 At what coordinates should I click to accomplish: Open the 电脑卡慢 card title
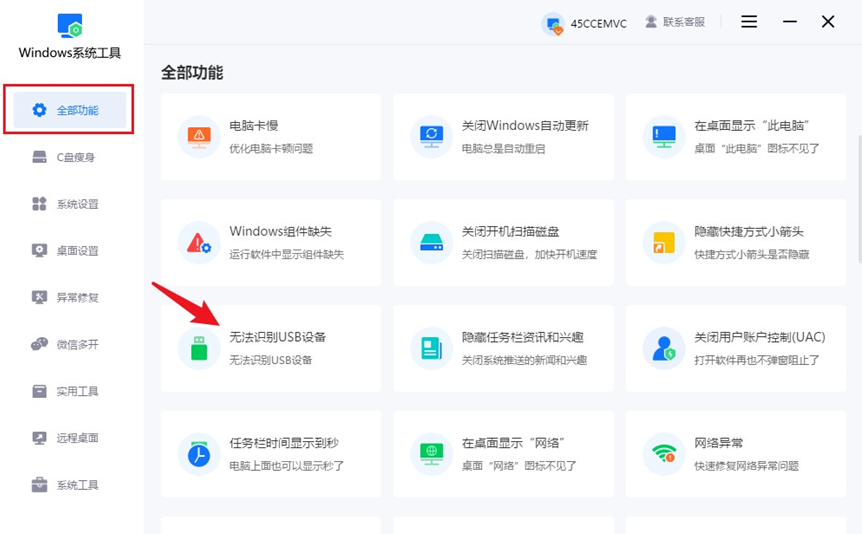click(x=253, y=125)
